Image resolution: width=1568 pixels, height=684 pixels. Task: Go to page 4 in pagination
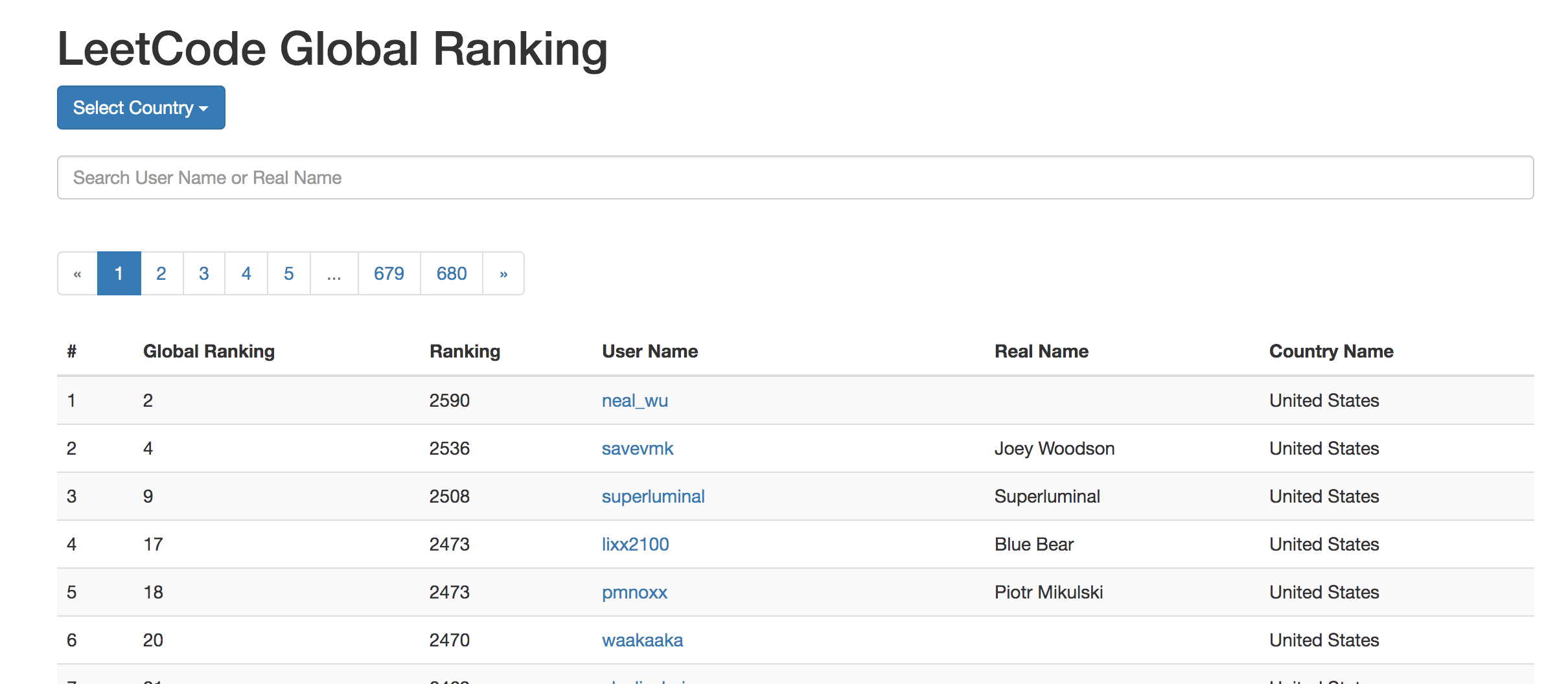pyautogui.click(x=246, y=273)
